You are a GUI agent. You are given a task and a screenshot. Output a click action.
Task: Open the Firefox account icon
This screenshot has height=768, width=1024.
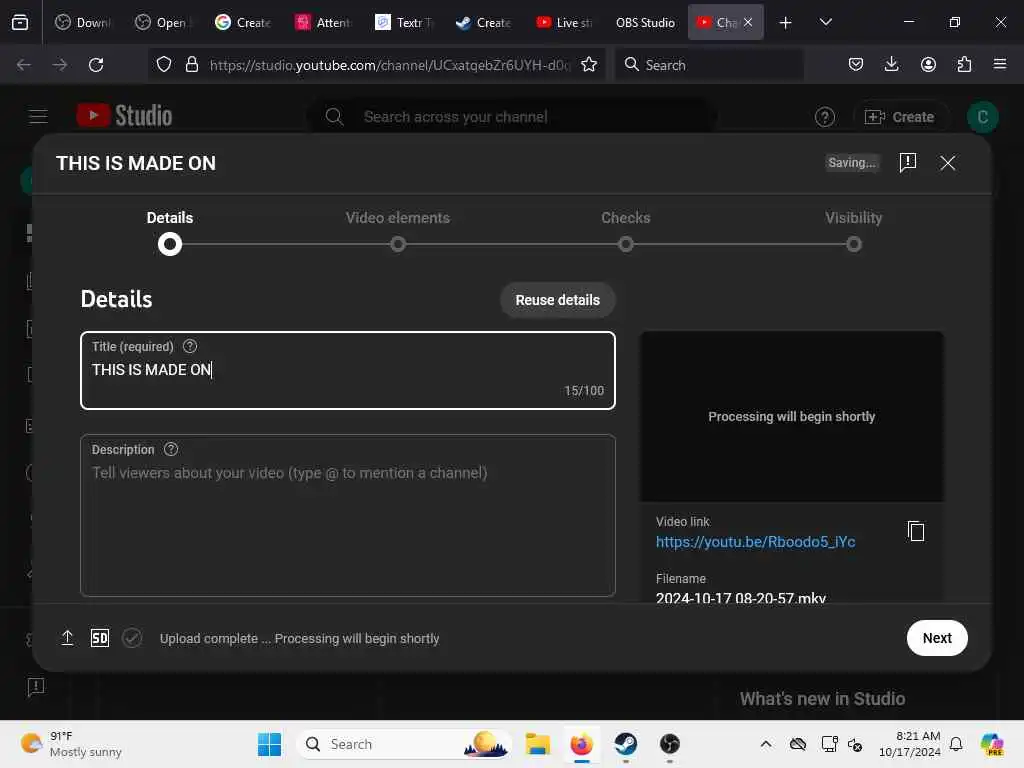point(928,64)
